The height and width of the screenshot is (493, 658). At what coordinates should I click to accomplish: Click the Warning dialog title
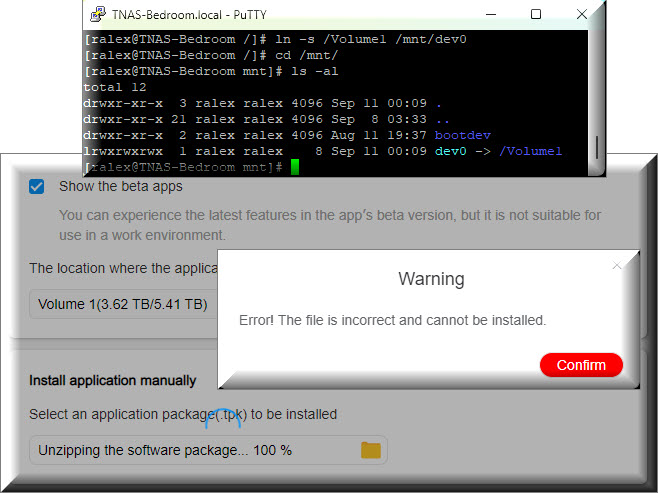coord(431,279)
